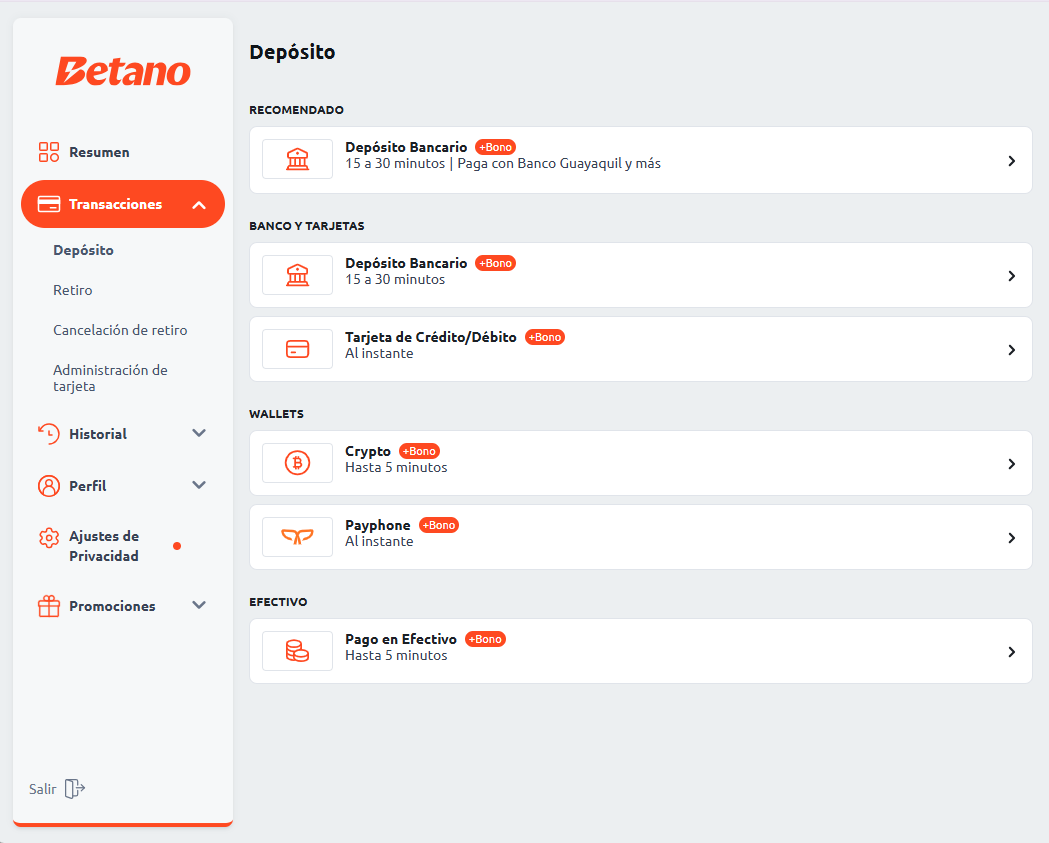Open Ajustes de Privacidad
The image size is (1049, 843).
pyautogui.click(x=104, y=546)
